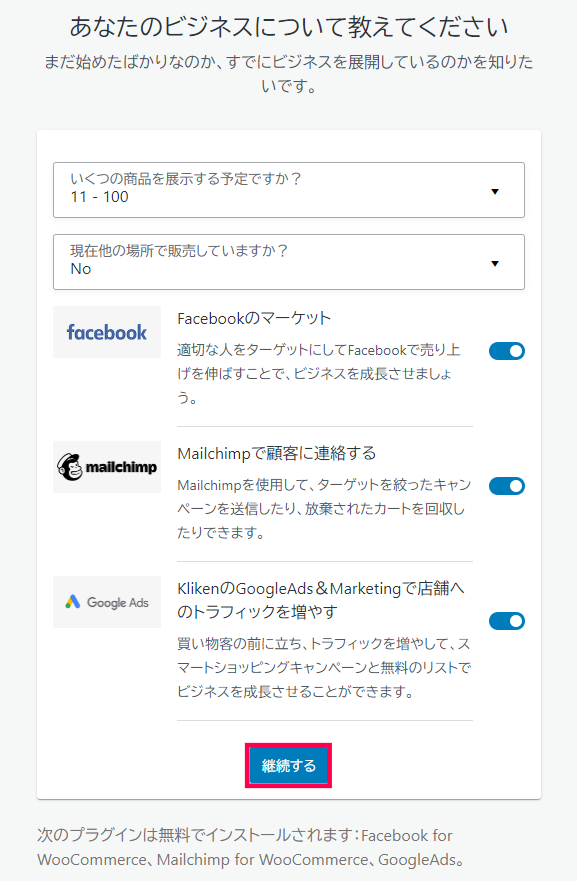Click the Google Ads logo thumbnail
The width and height of the screenshot is (577, 881).
[107, 602]
